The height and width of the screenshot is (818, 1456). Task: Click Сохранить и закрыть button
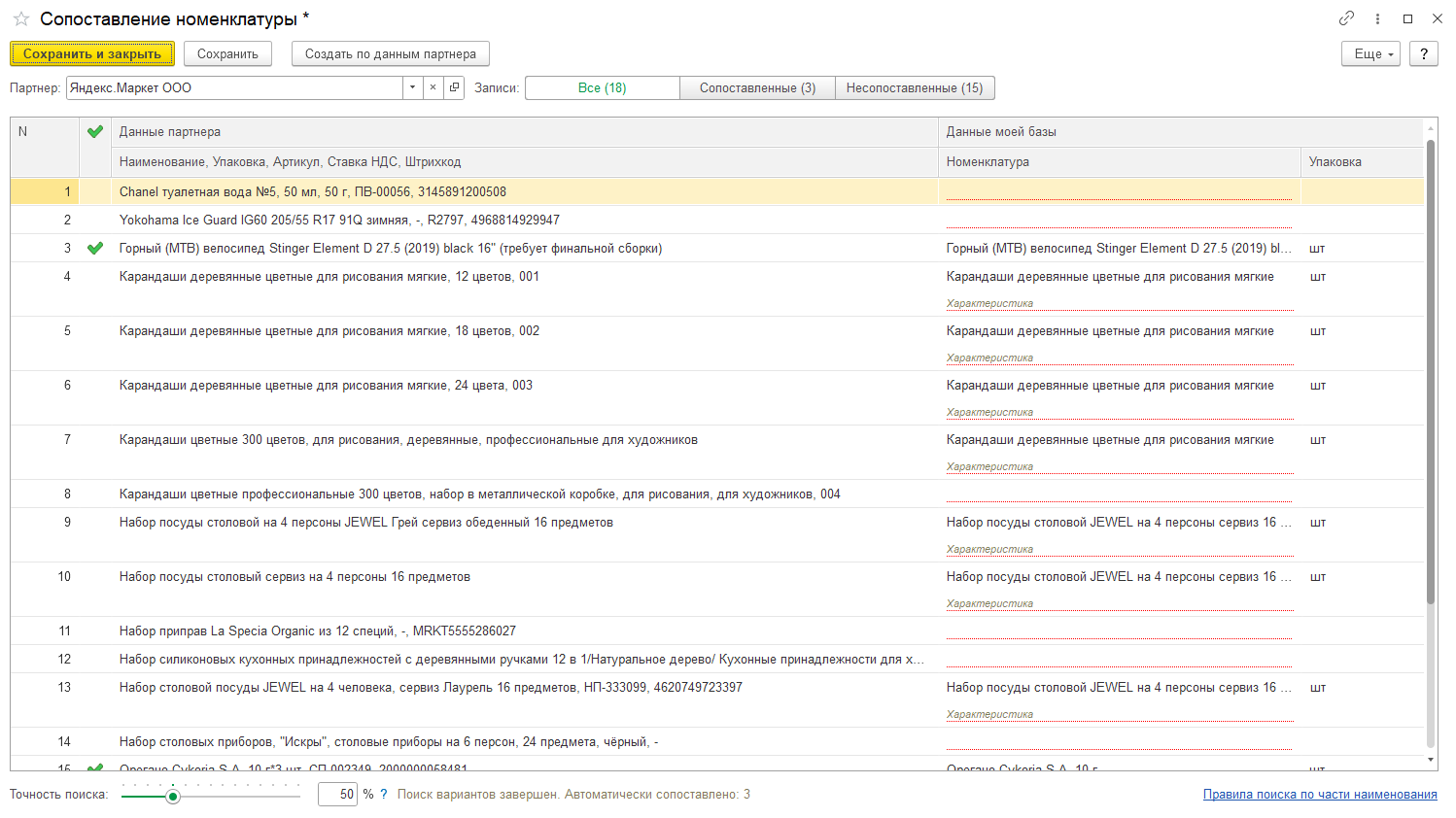pos(92,53)
